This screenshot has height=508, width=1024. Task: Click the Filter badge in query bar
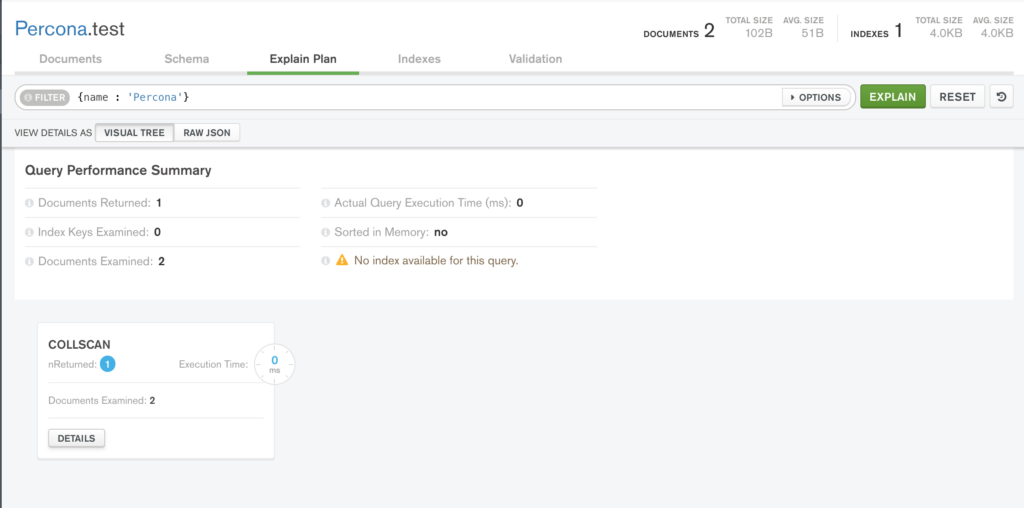click(44, 97)
